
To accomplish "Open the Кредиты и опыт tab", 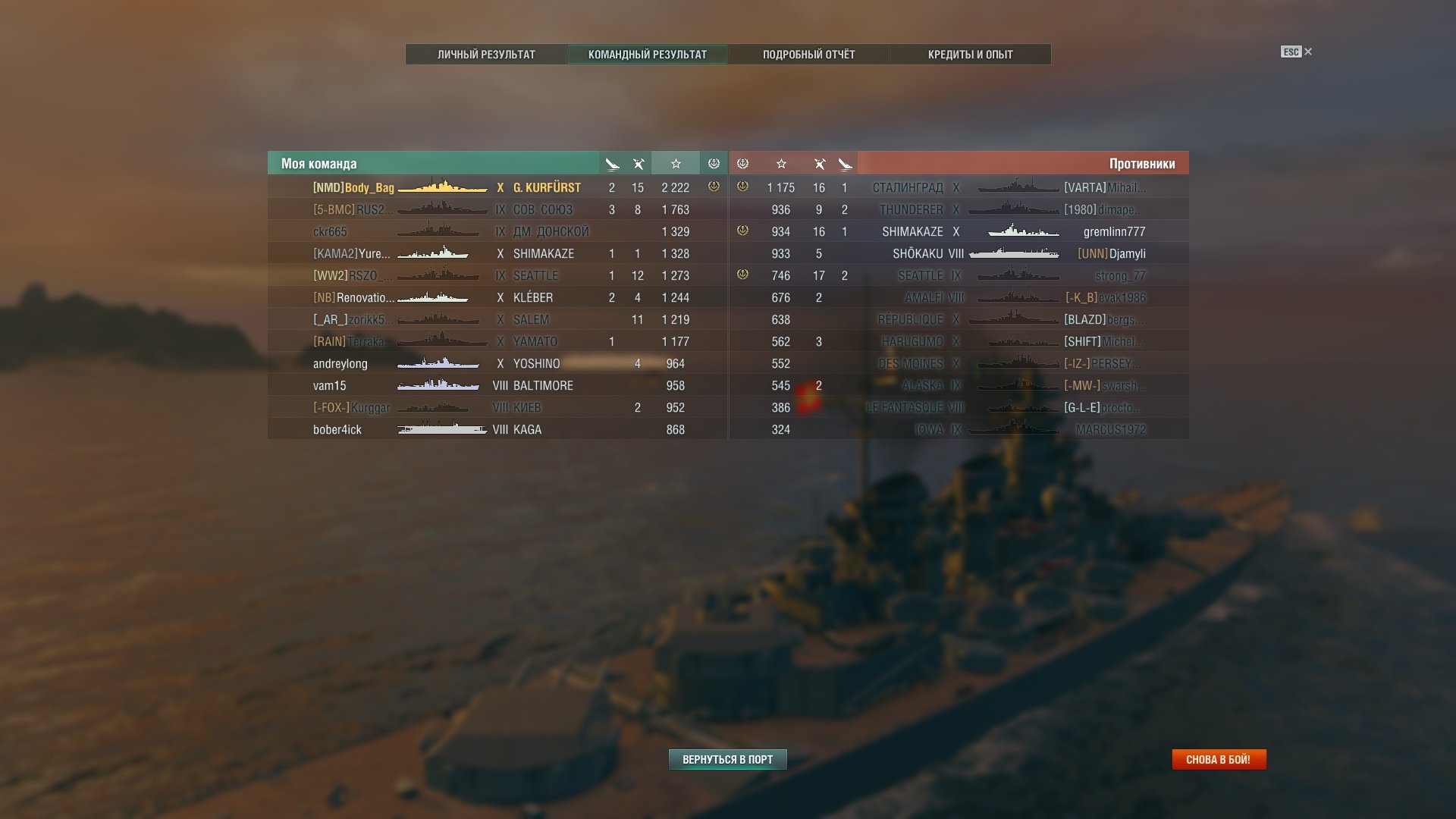I will point(971,55).
